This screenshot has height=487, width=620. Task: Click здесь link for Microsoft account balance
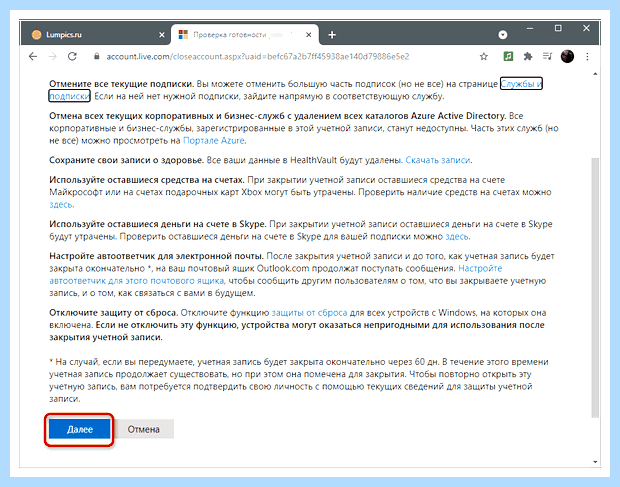point(61,205)
